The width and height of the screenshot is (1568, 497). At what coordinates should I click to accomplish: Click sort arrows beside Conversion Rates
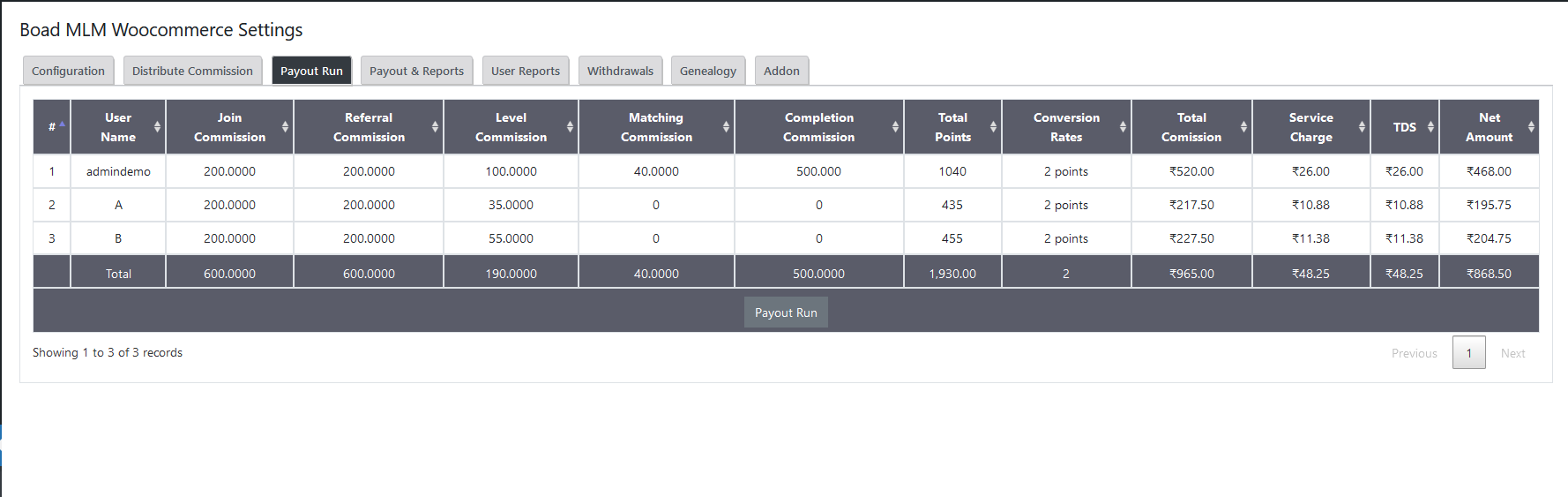(1123, 127)
